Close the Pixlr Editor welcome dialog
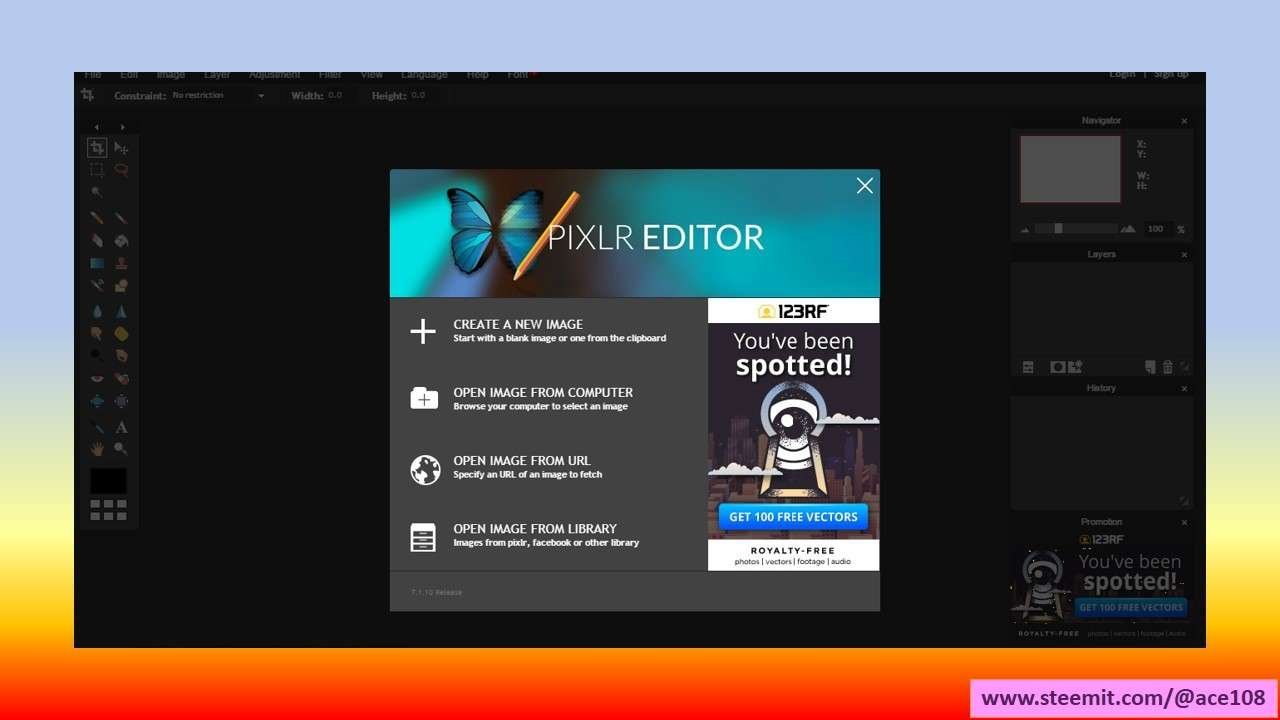The width and height of the screenshot is (1280, 720). 865,185
